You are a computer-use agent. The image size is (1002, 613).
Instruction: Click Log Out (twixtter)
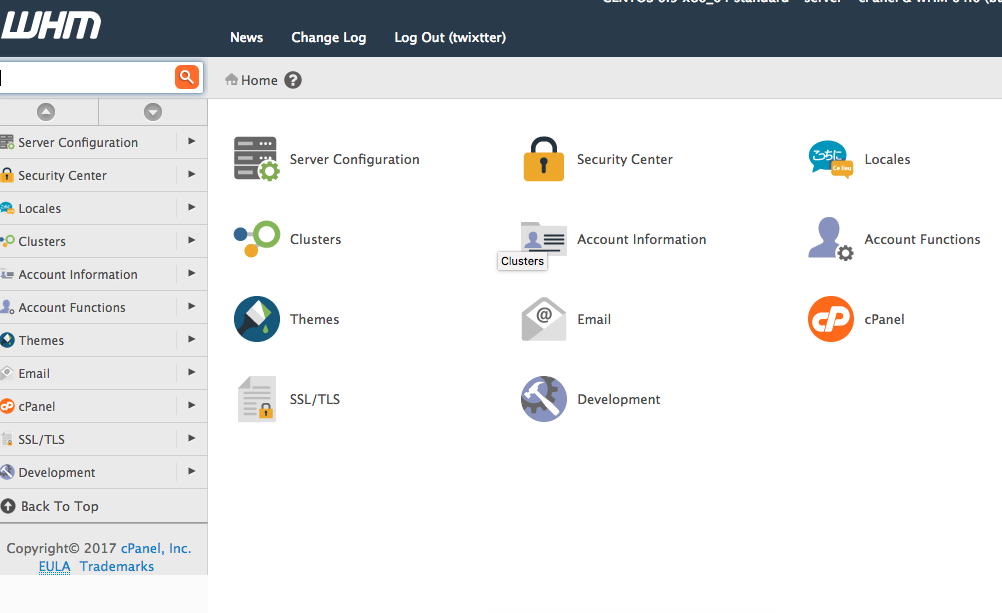450,37
